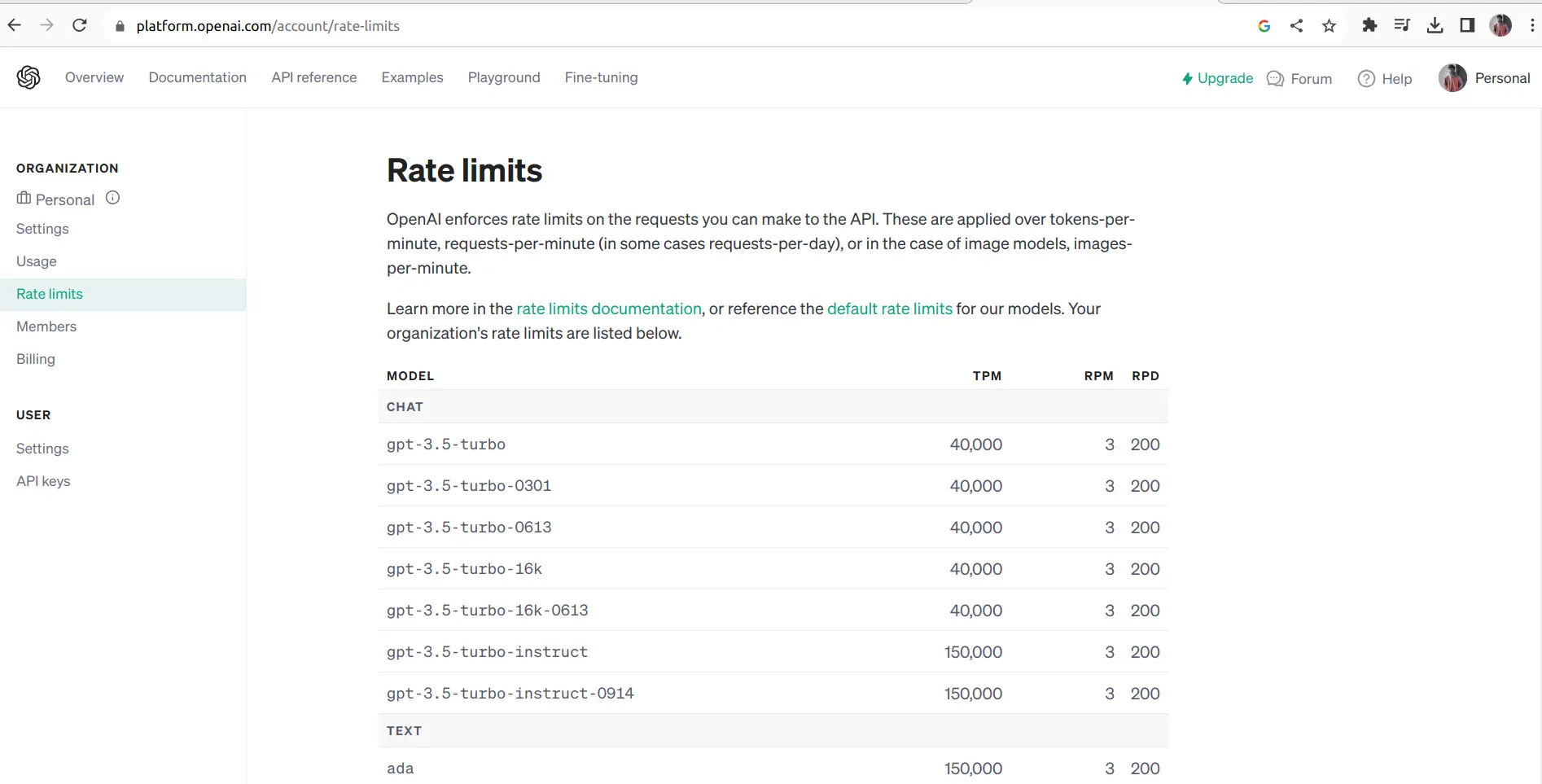Click the Forum chat bubble icon
The width and height of the screenshot is (1542, 784).
1276,79
